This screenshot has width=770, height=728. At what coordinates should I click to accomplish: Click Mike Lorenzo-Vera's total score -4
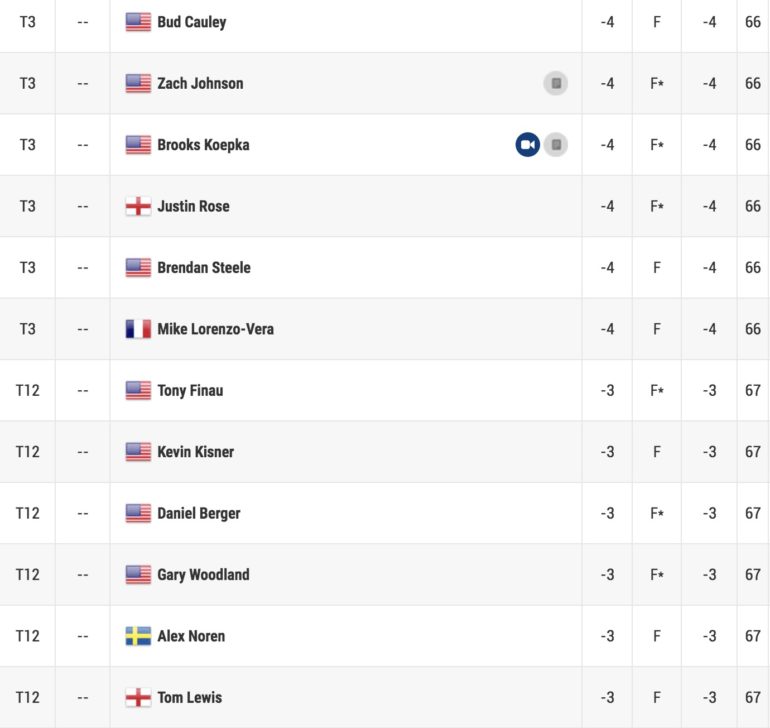(607, 329)
